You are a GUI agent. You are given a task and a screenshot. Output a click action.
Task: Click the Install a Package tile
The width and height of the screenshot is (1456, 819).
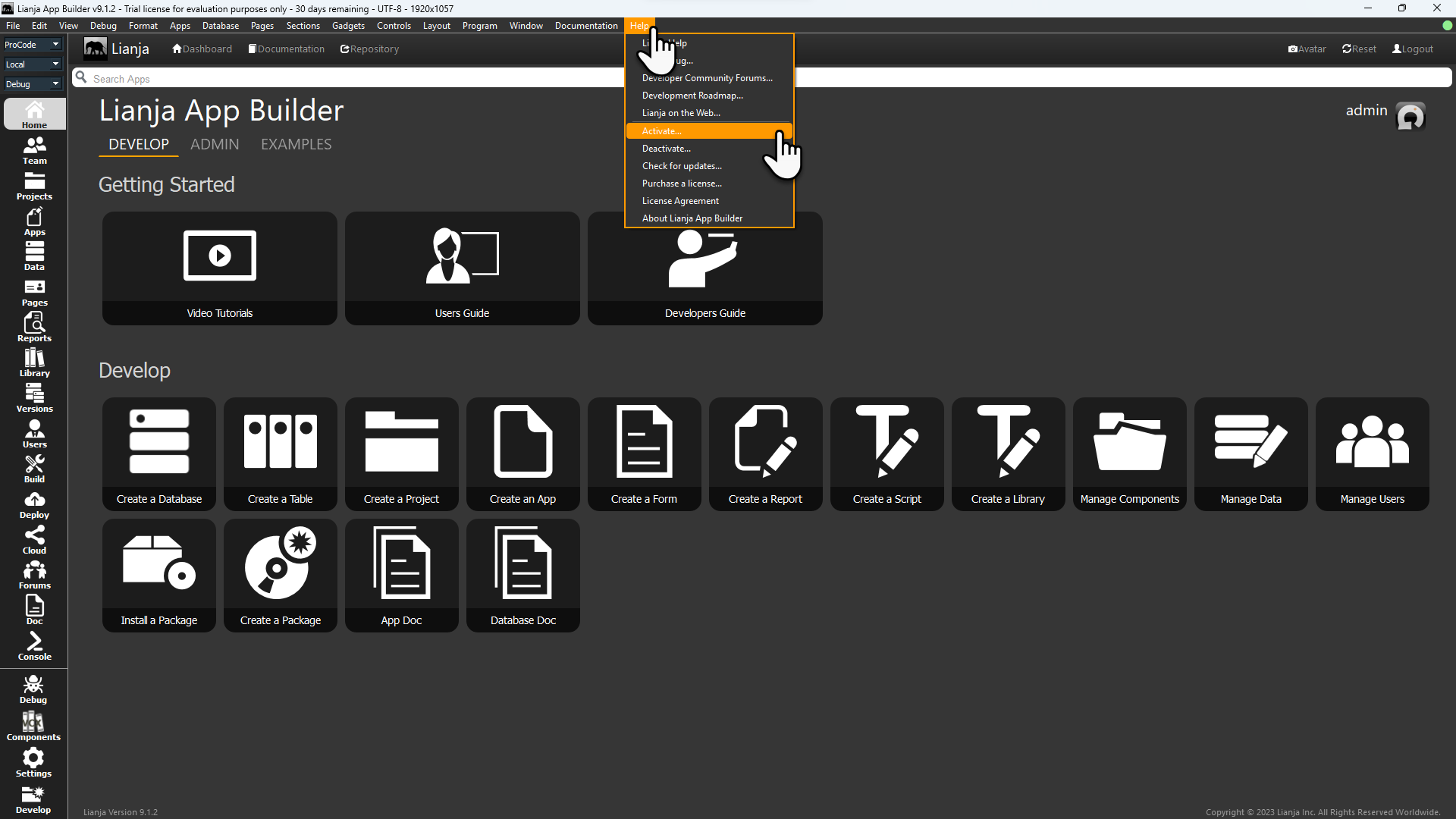click(159, 575)
